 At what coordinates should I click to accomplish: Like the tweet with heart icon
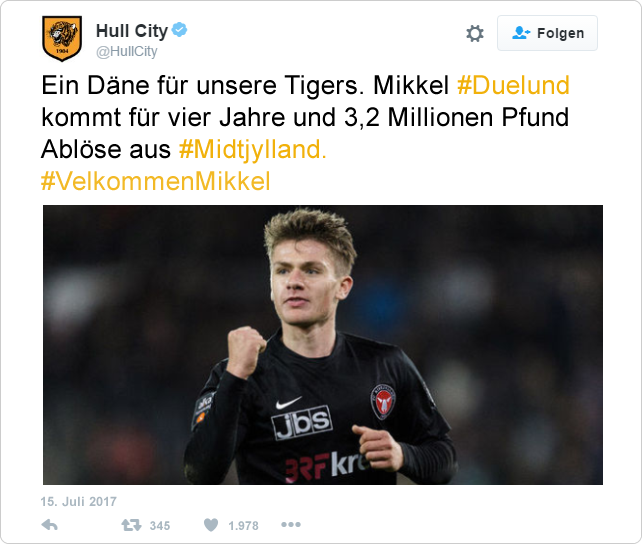click(211, 525)
